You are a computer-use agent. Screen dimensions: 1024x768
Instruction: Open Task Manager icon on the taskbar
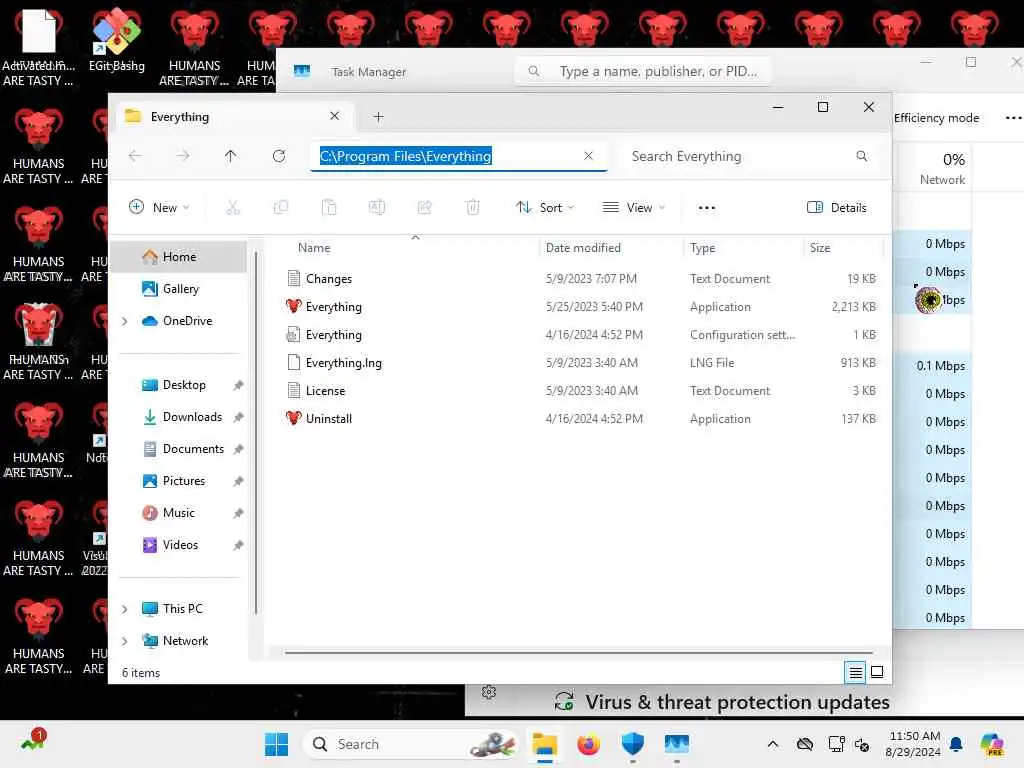(677, 744)
